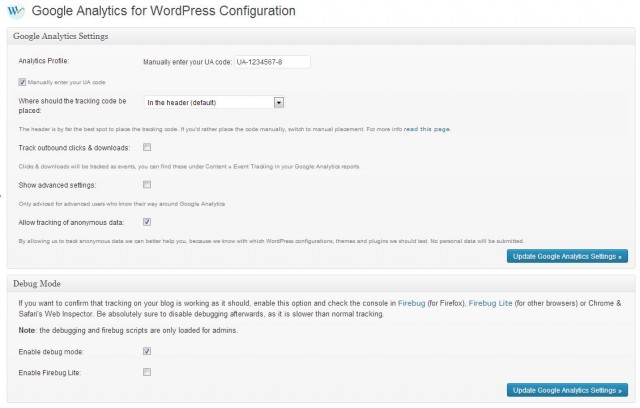Click the 'Enable Firebug Lite:' label
The width and height of the screenshot is (640, 408).
50,373
